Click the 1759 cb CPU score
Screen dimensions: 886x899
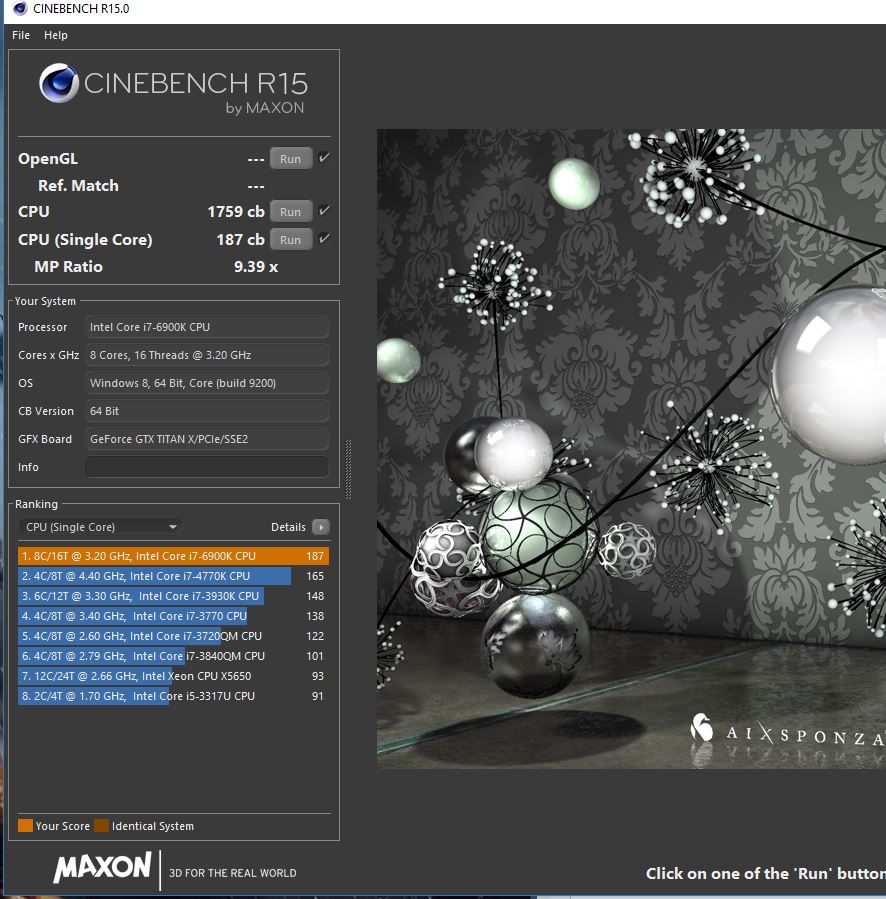(x=236, y=212)
